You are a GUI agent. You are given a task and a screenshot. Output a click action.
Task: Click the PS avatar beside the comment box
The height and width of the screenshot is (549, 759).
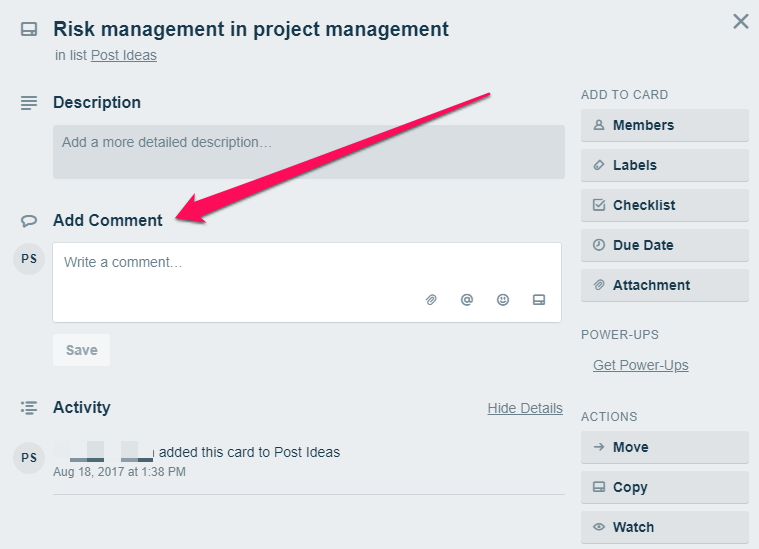click(x=29, y=259)
